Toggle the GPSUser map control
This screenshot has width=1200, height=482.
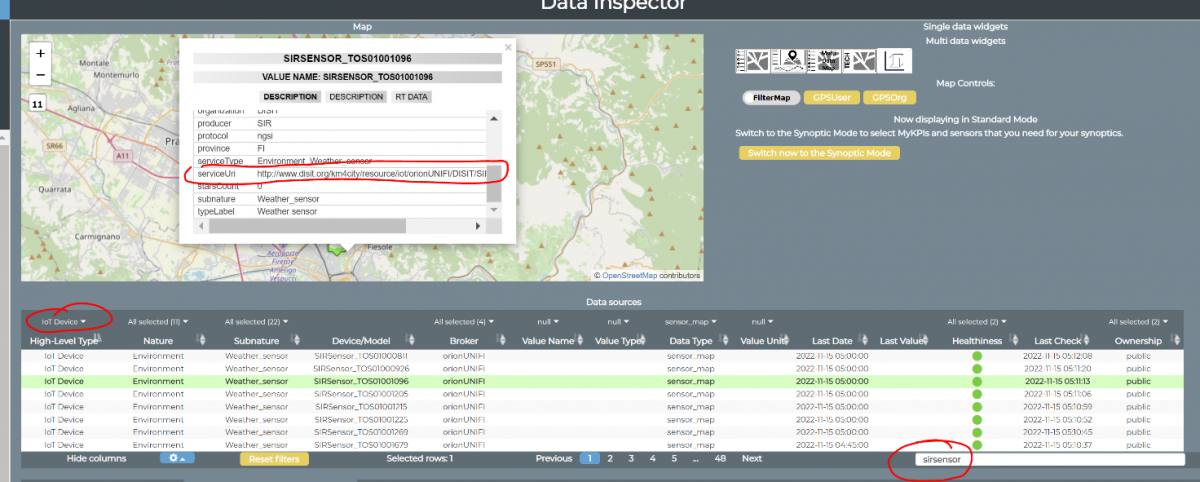pyautogui.click(x=830, y=98)
